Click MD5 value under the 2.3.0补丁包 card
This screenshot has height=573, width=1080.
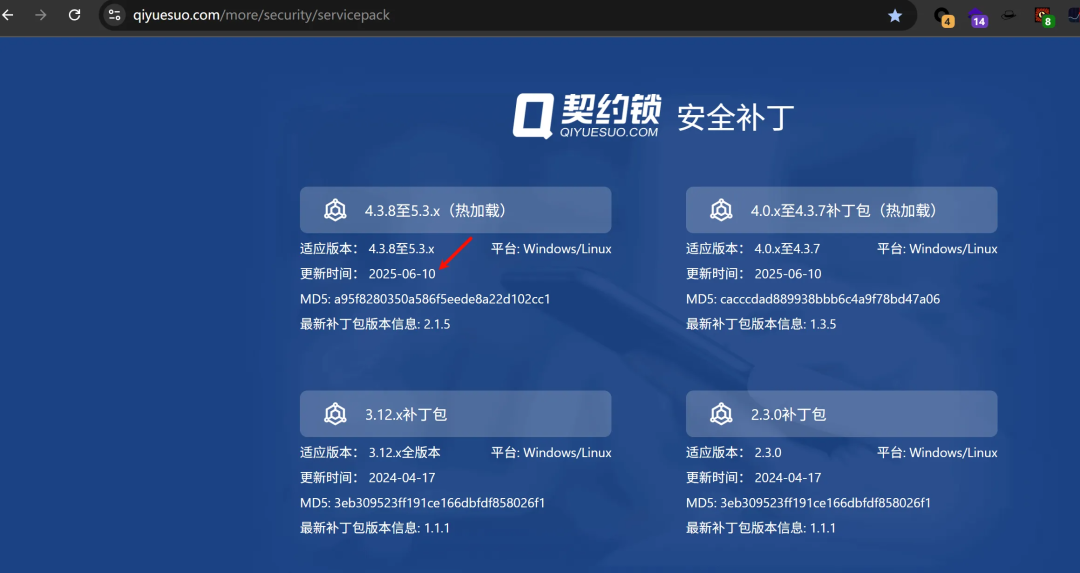(x=825, y=503)
